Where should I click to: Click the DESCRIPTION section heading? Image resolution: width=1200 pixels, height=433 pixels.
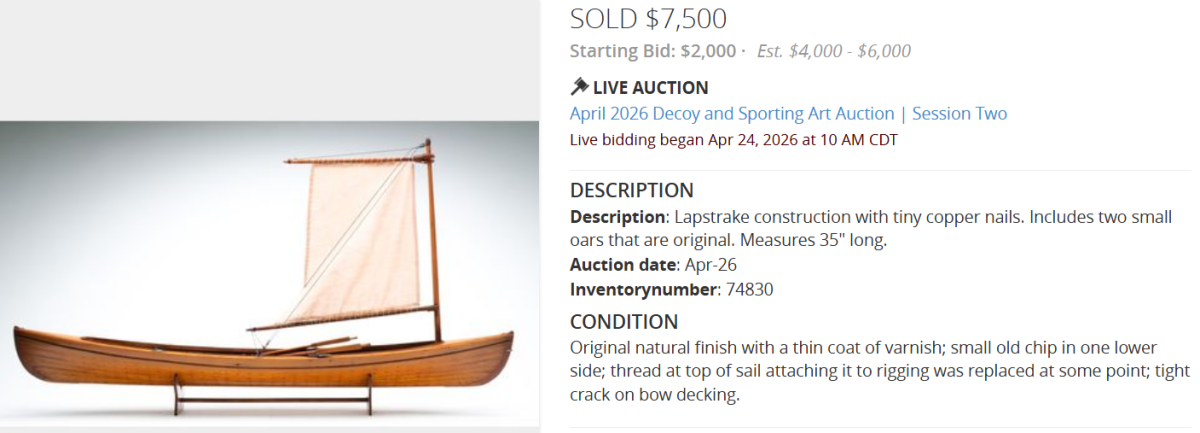631,190
